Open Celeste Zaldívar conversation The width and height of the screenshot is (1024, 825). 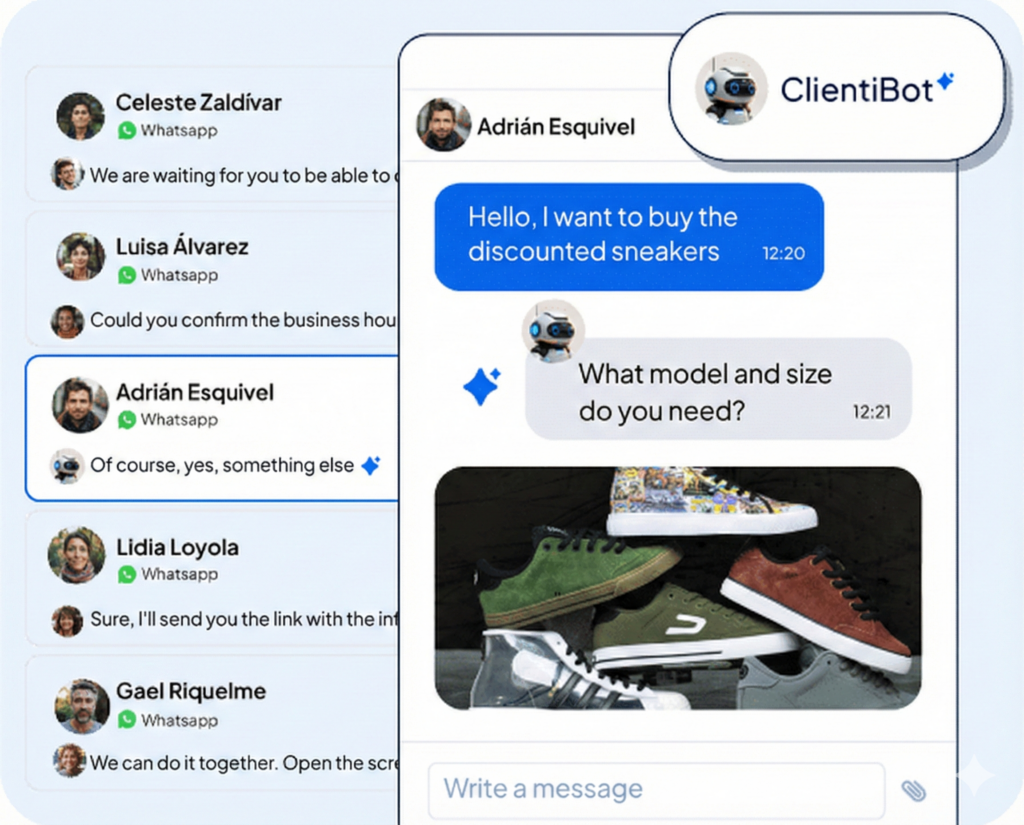click(x=212, y=135)
